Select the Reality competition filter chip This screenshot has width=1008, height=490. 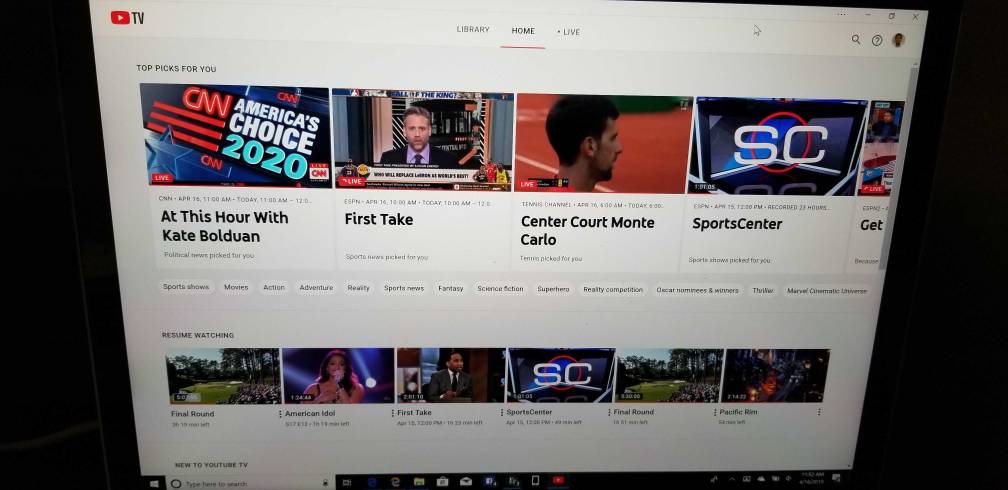613,289
